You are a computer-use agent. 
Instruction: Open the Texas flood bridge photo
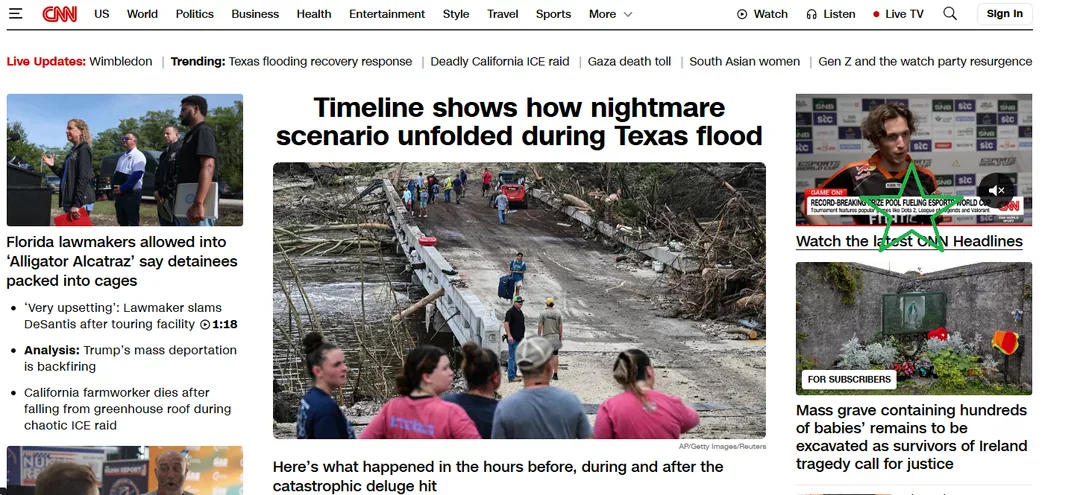(519, 300)
